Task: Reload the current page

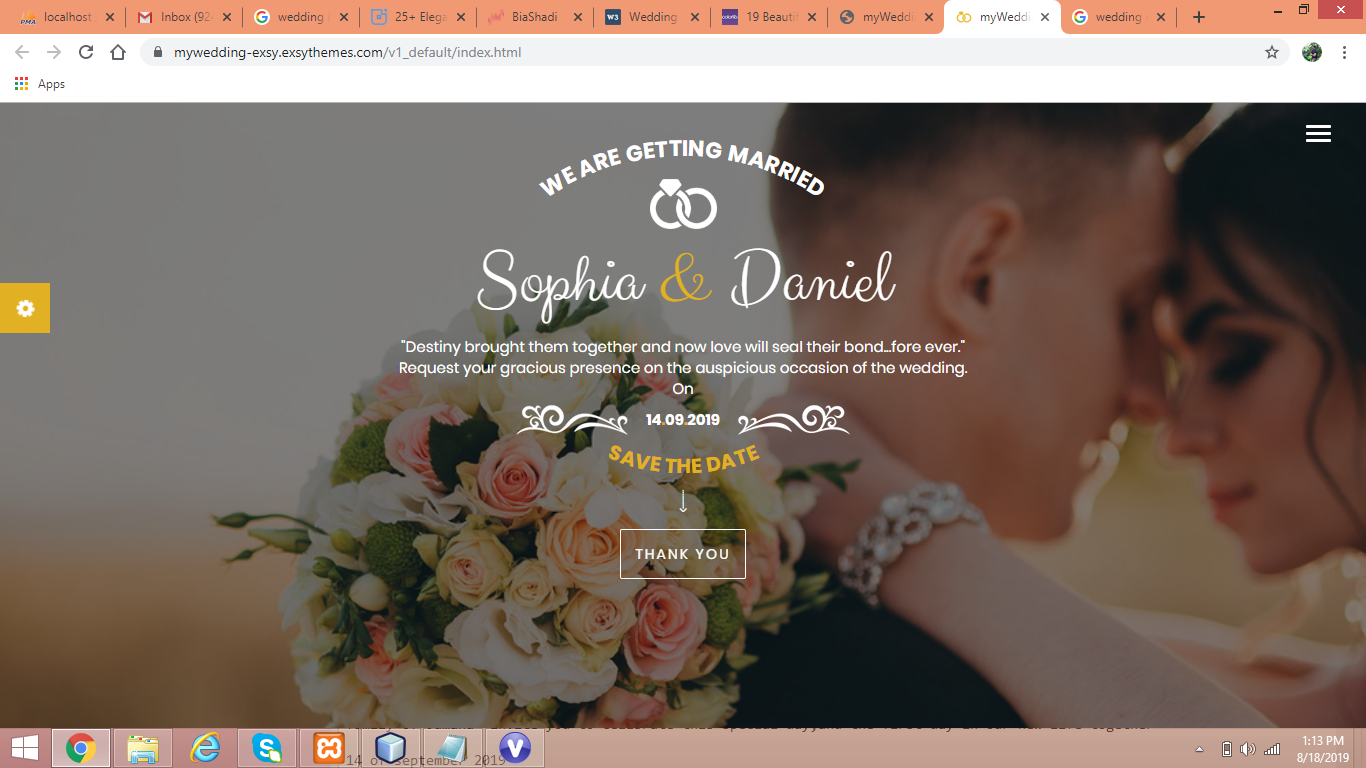Action: click(x=86, y=52)
